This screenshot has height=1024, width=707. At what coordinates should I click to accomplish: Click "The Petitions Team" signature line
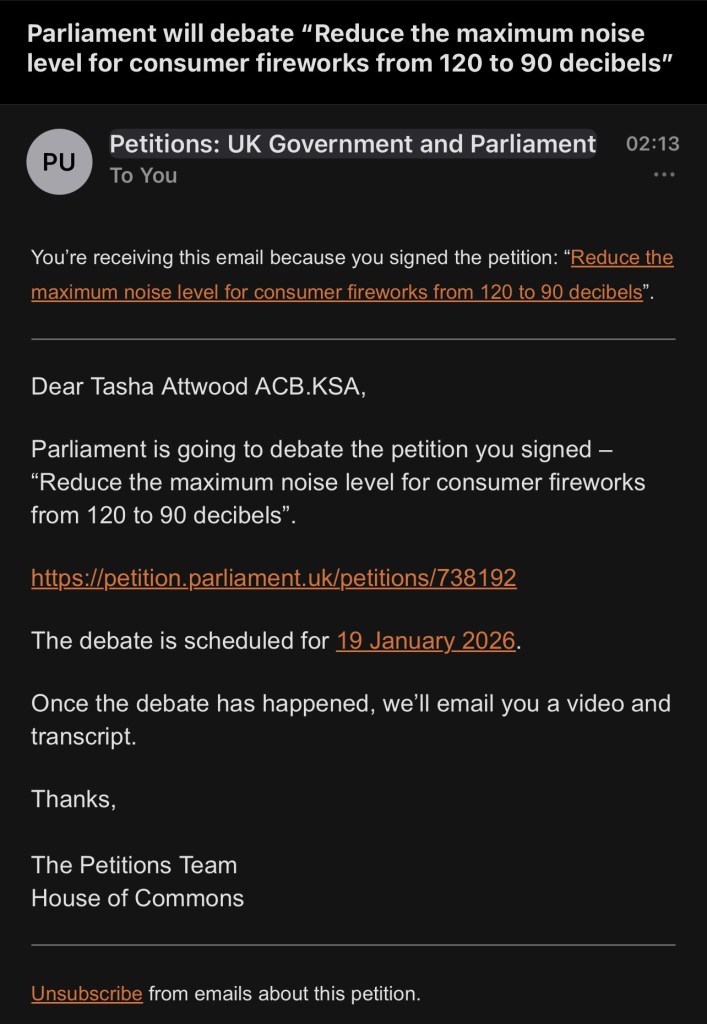coord(134,865)
